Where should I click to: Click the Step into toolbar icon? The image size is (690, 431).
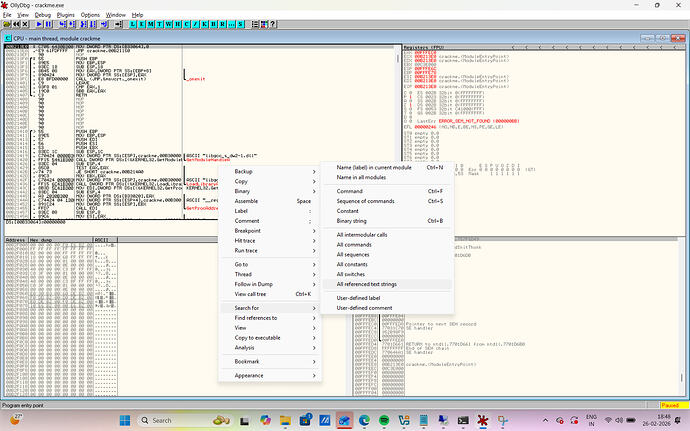pyautogui.click(x=62, y=24)
